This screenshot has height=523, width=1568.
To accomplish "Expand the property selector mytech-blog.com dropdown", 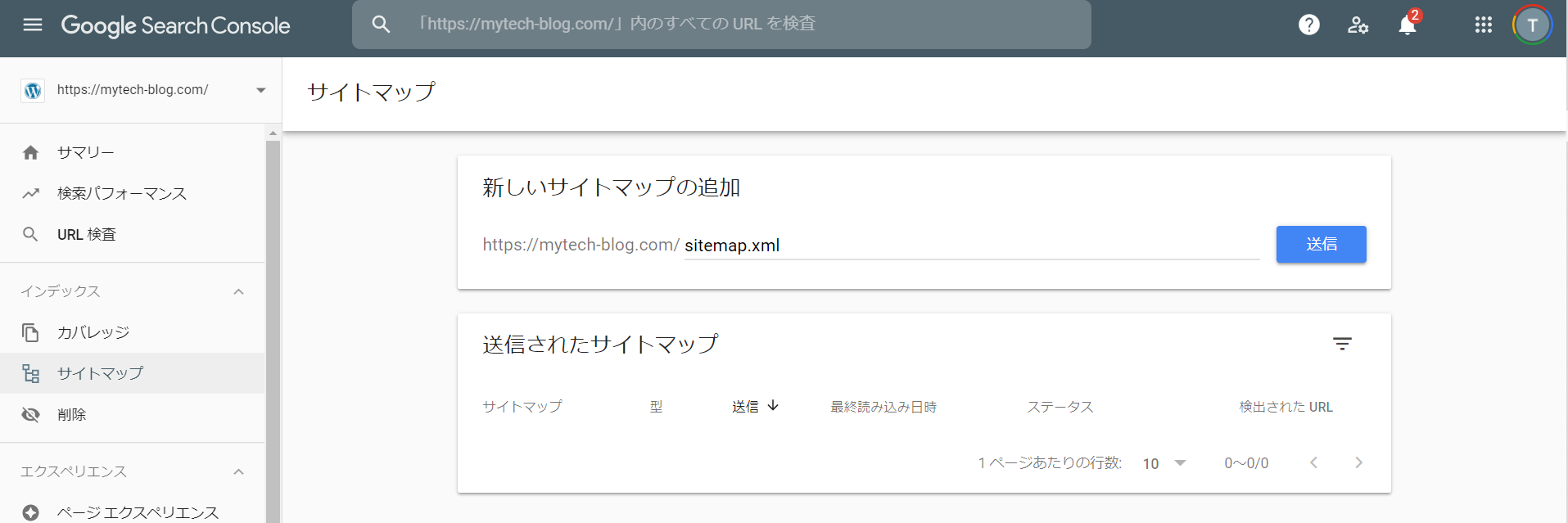I will (x=260, y=90).
